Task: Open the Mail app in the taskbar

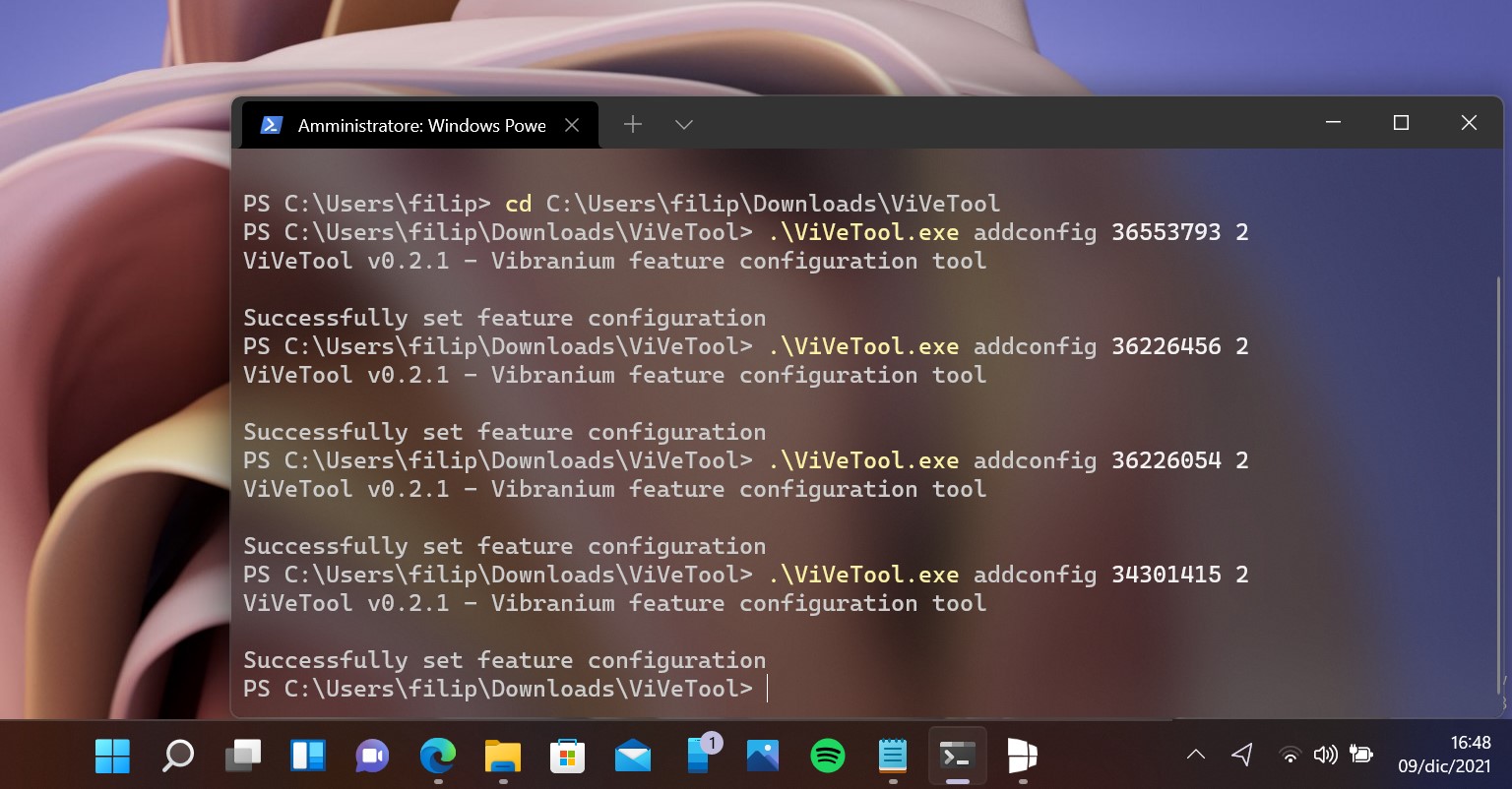Action: coord(632,756)
